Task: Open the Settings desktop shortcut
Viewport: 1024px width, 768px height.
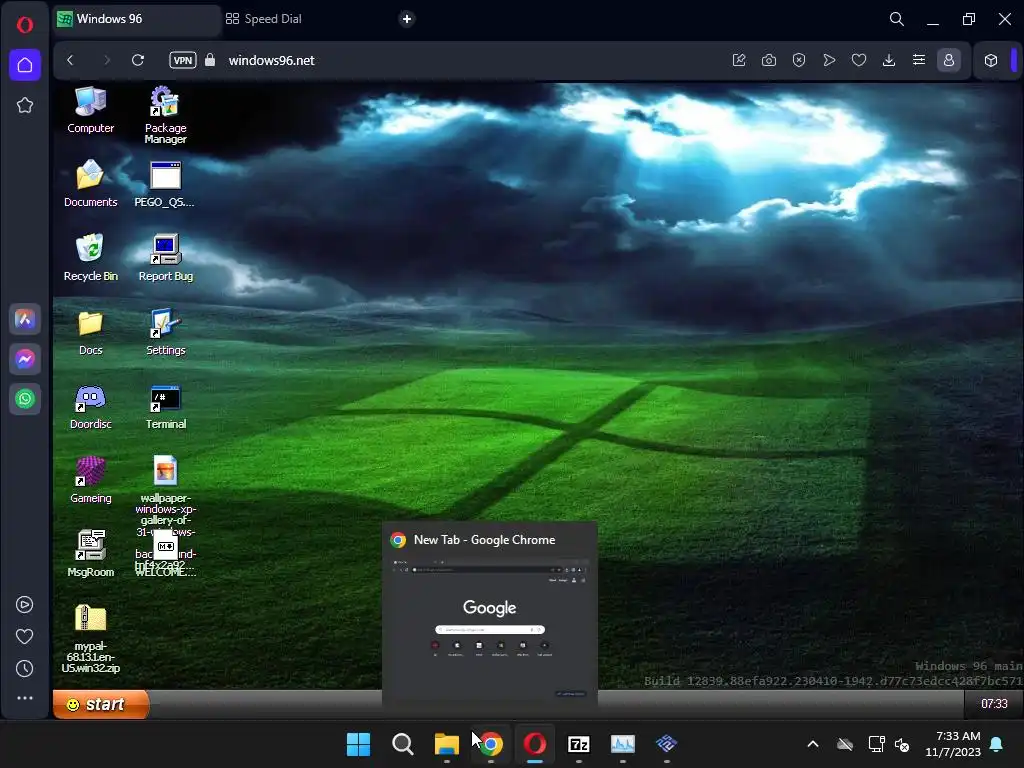Action: pyautogui.click(x=165, y=332)
